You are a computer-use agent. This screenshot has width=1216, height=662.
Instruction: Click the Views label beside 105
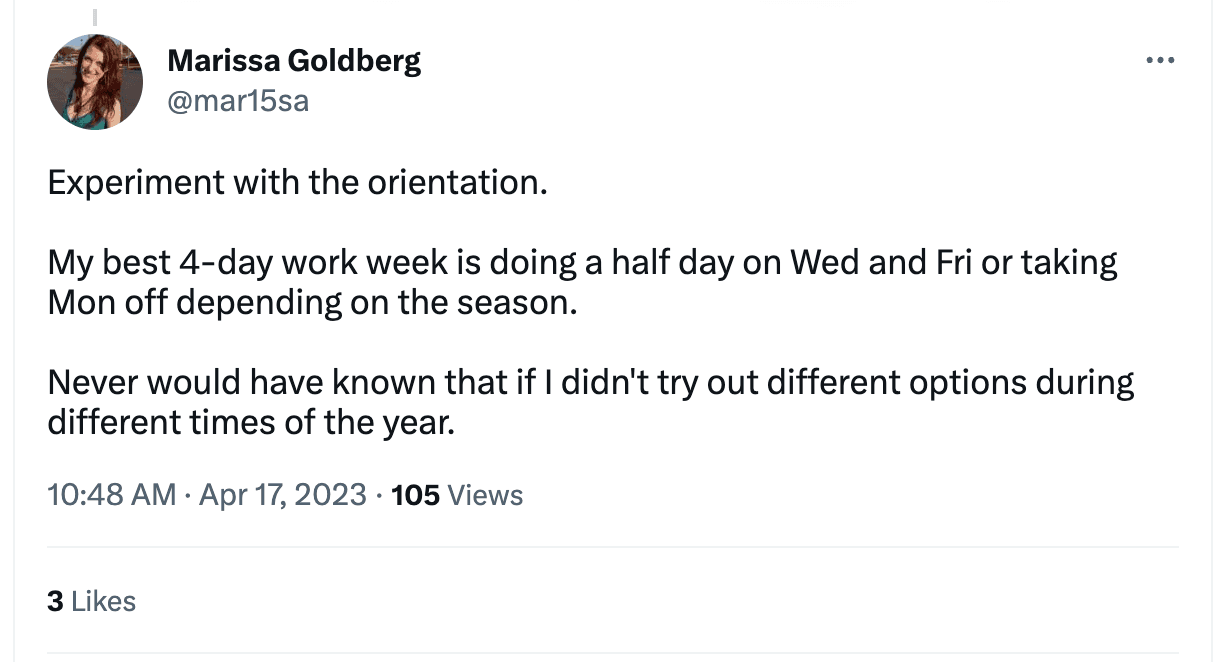tap(485, 494)
